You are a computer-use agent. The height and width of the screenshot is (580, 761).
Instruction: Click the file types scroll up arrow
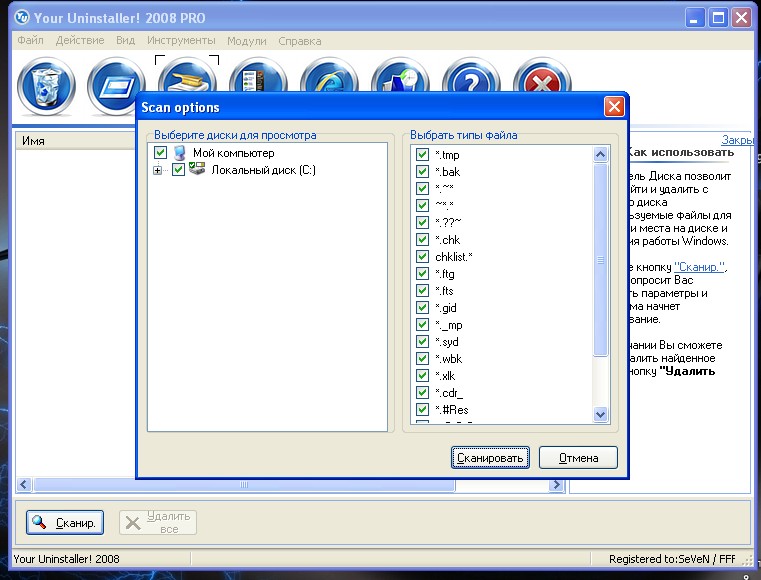tap(600, 155)
